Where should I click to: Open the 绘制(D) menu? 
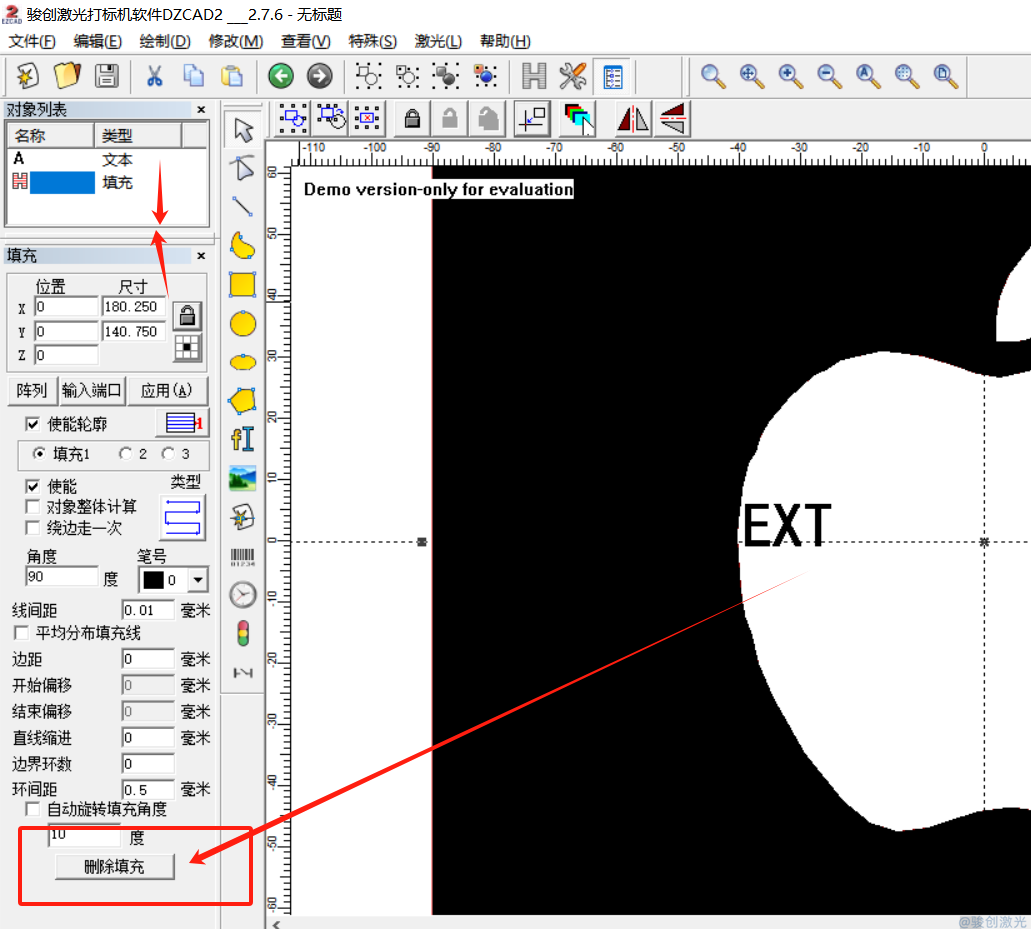[164, 41]
